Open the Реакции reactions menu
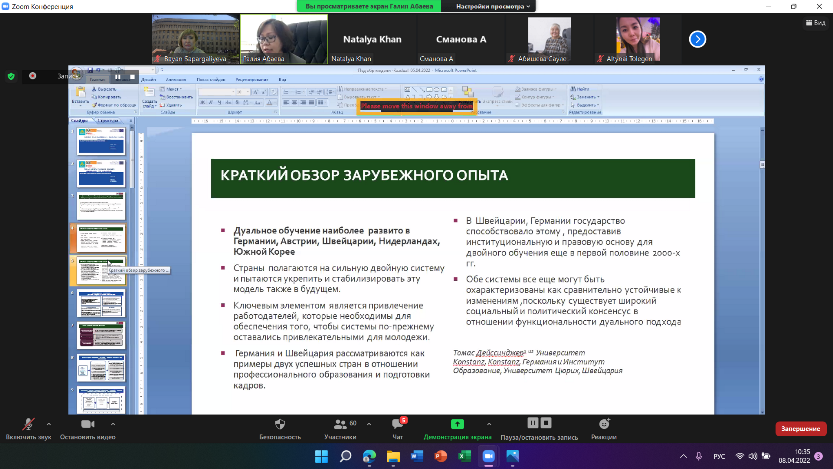The width and height of the screenshot is (833, 469). coord(604,424)
